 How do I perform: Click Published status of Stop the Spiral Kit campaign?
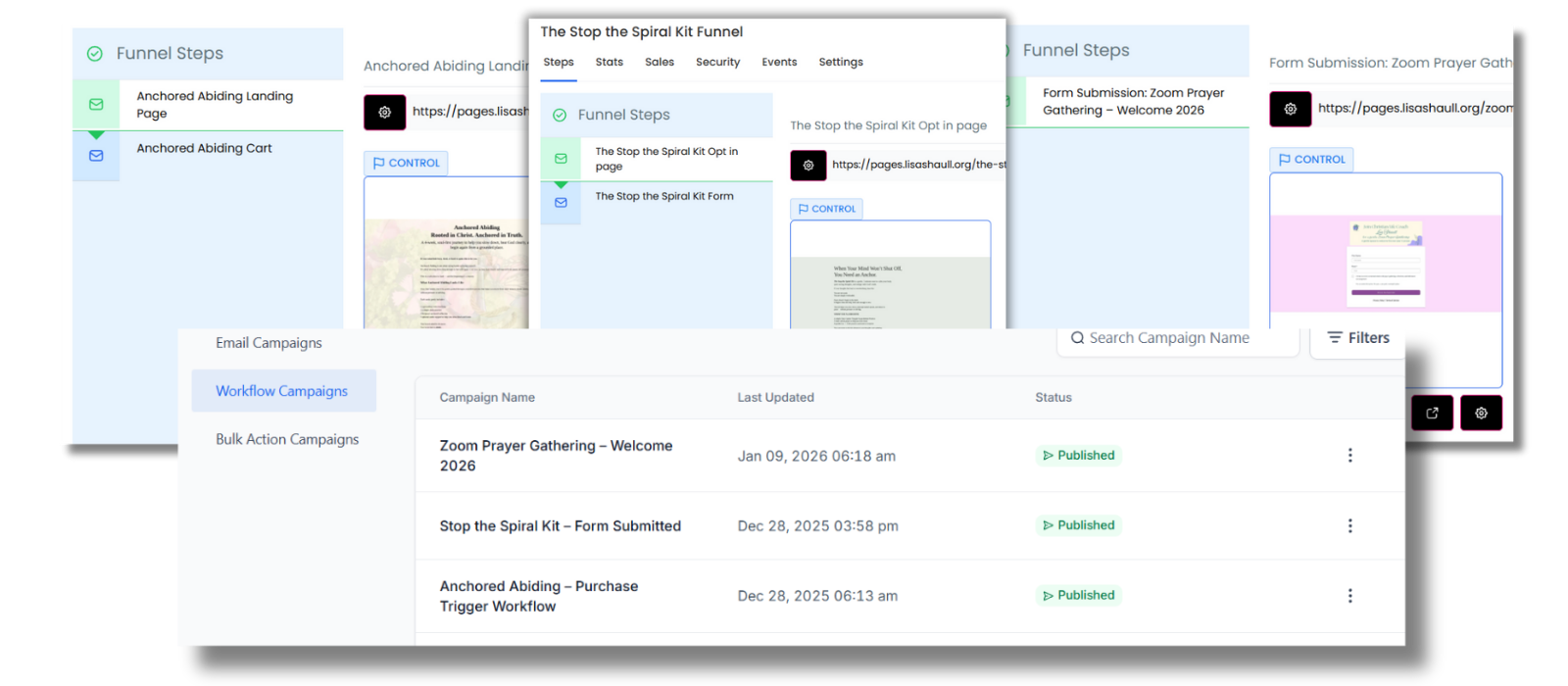(1078, 525)
